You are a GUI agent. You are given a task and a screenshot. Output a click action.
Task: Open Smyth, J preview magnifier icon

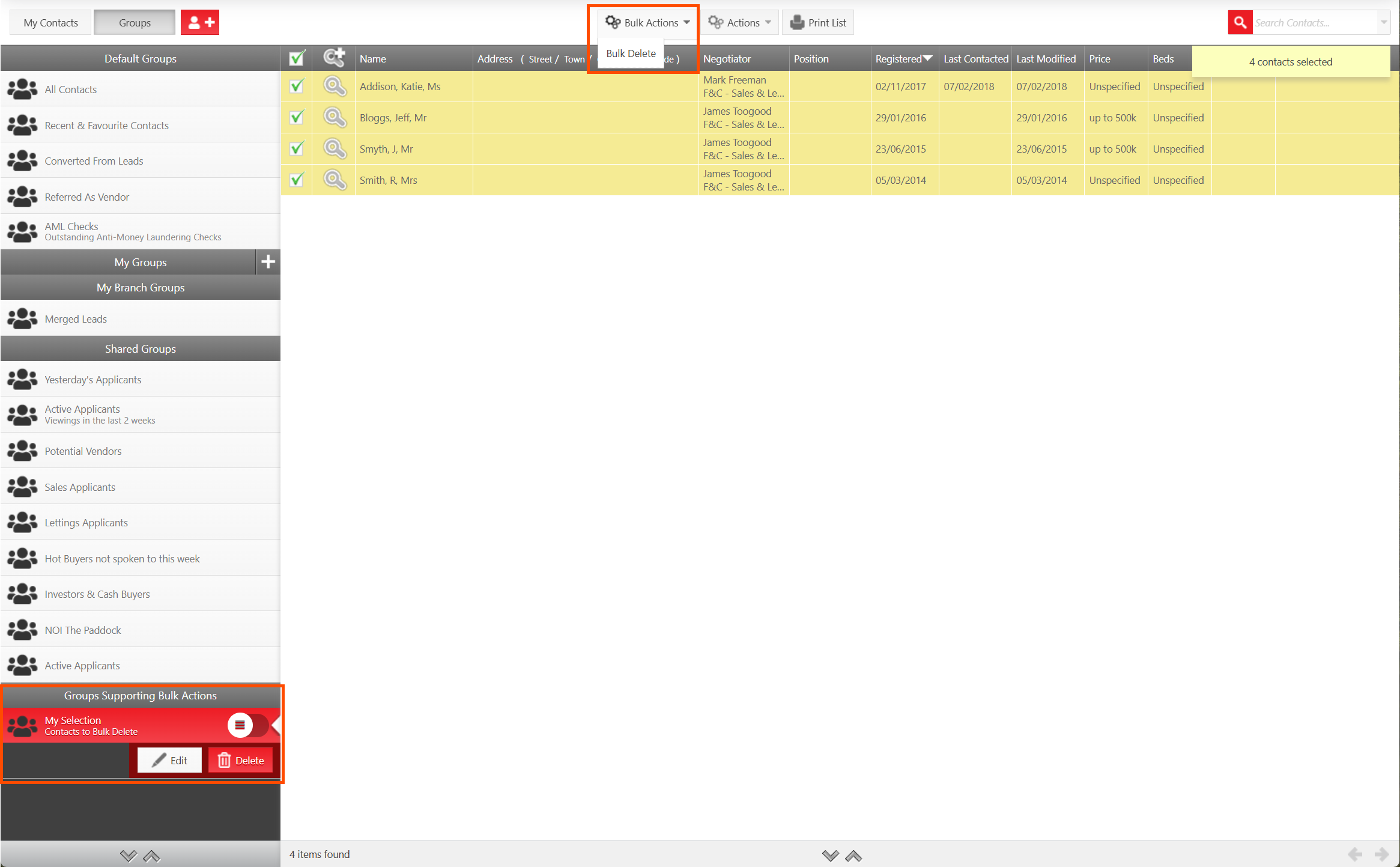(x=335, y=149)
